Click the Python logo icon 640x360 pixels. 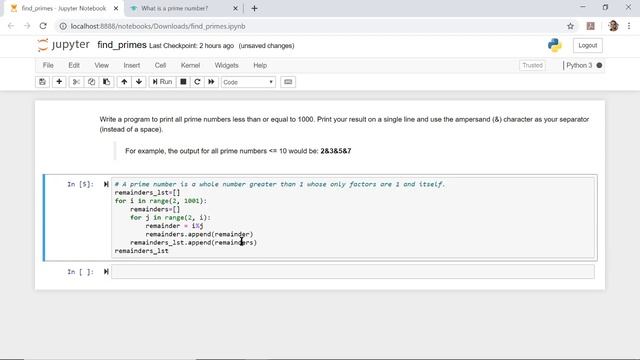click(x=555, y=45)
